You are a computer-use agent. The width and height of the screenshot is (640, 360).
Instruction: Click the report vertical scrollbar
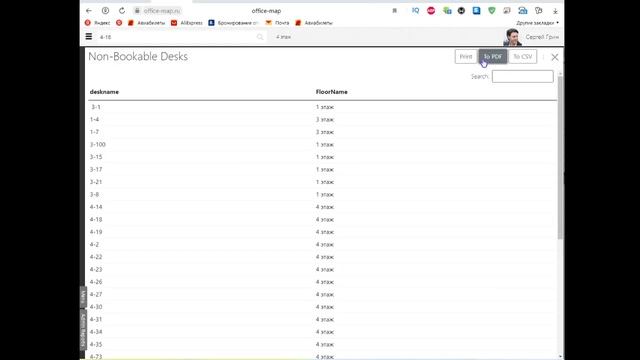560,157
